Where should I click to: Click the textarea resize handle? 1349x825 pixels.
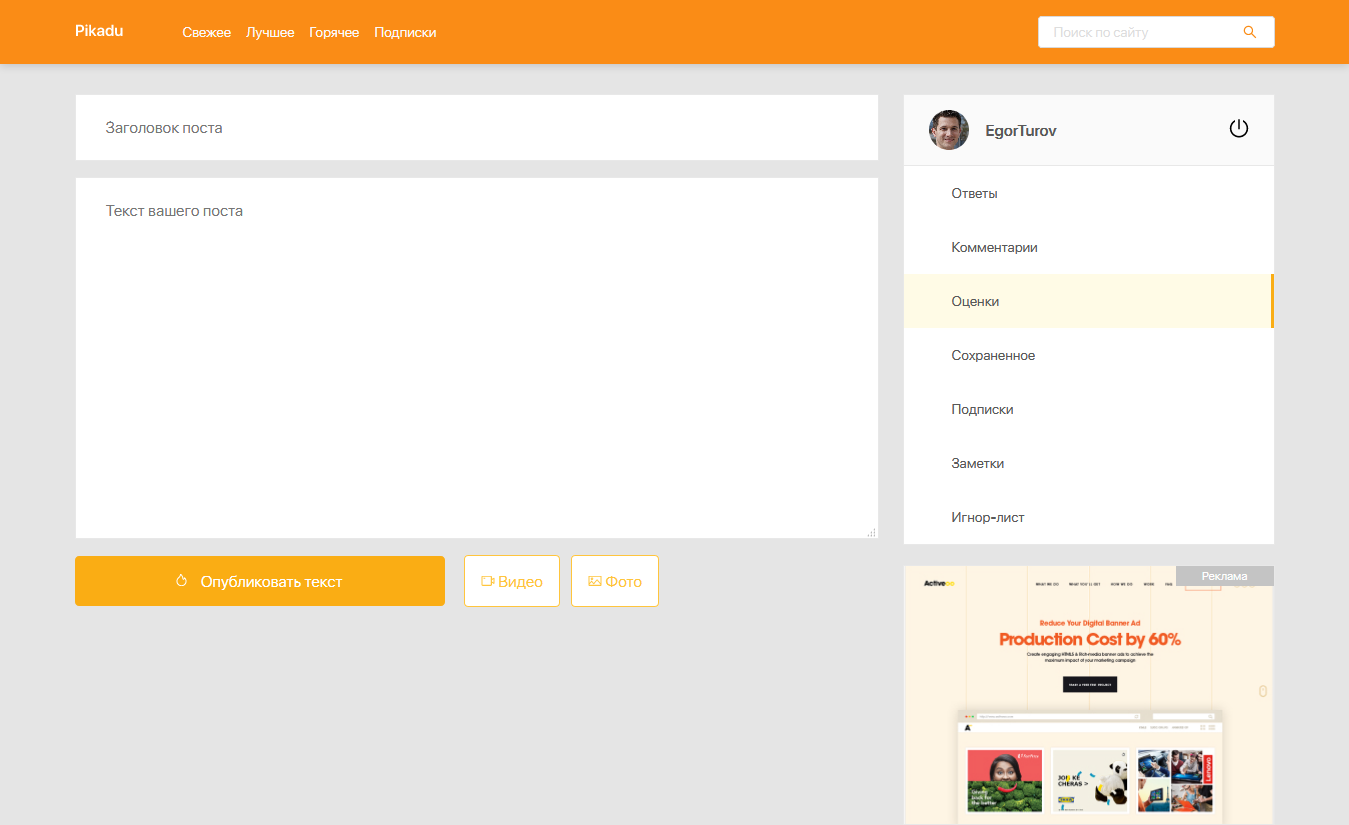click(x=871, y=532)
